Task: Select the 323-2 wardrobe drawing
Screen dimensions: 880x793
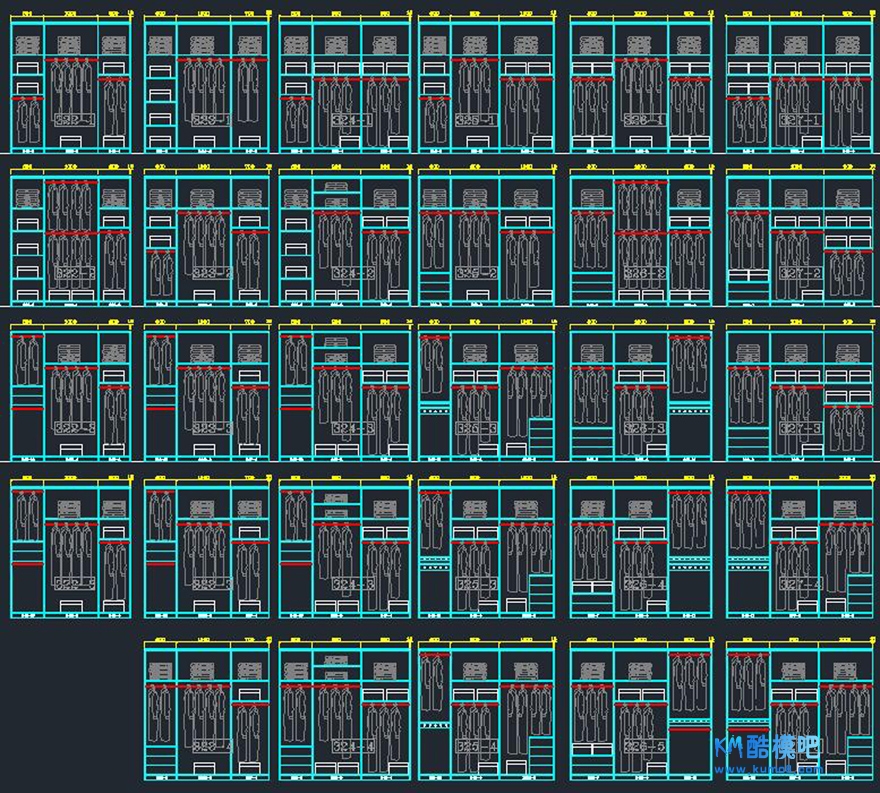Action: tap(207, 273)
